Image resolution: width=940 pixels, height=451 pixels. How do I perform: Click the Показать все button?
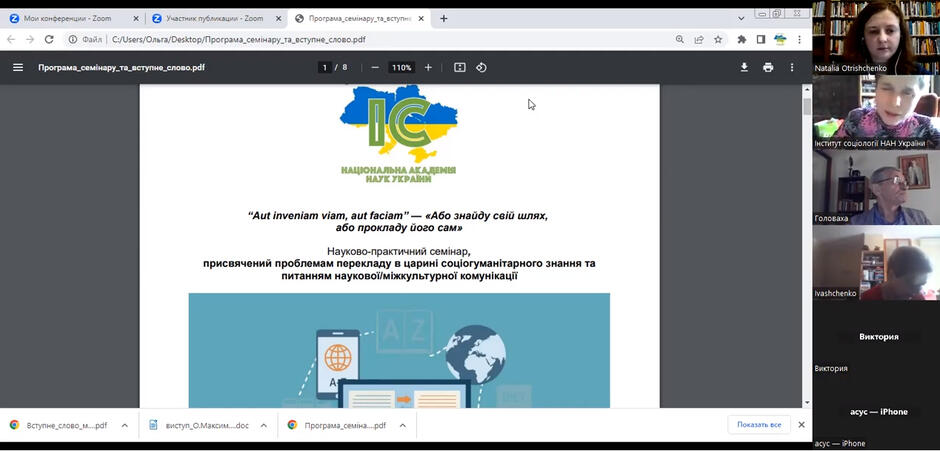click(x=759, y=425)
